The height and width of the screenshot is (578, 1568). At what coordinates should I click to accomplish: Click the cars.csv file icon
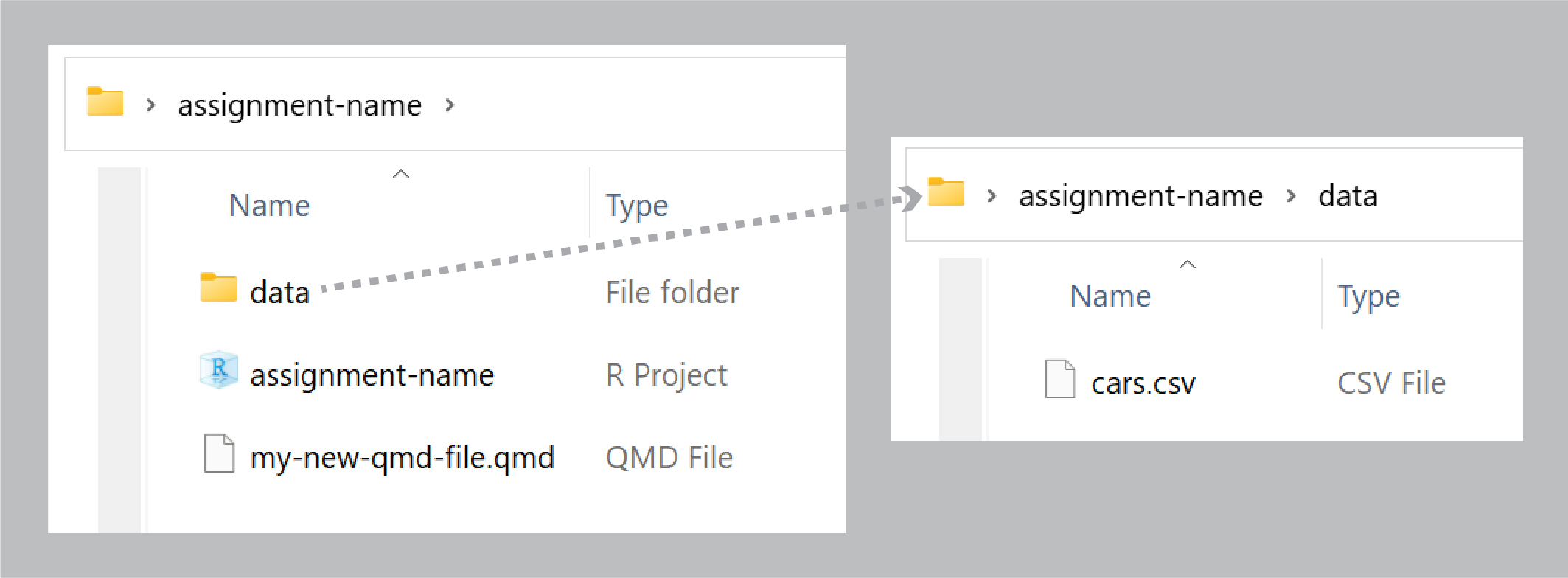[x=1060, y=379]
